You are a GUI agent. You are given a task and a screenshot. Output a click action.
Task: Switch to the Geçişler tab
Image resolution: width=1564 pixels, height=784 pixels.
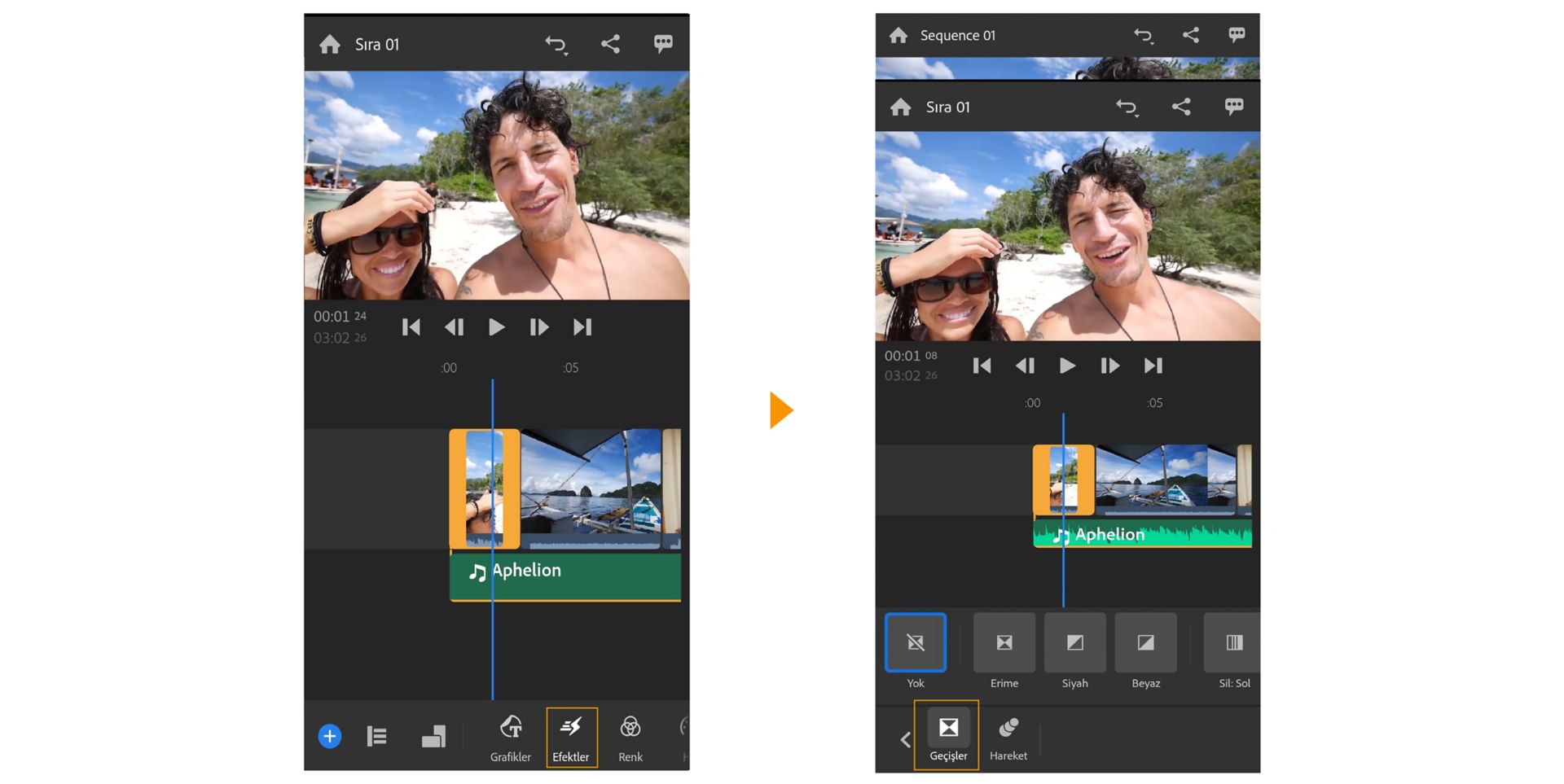point(947,735)
